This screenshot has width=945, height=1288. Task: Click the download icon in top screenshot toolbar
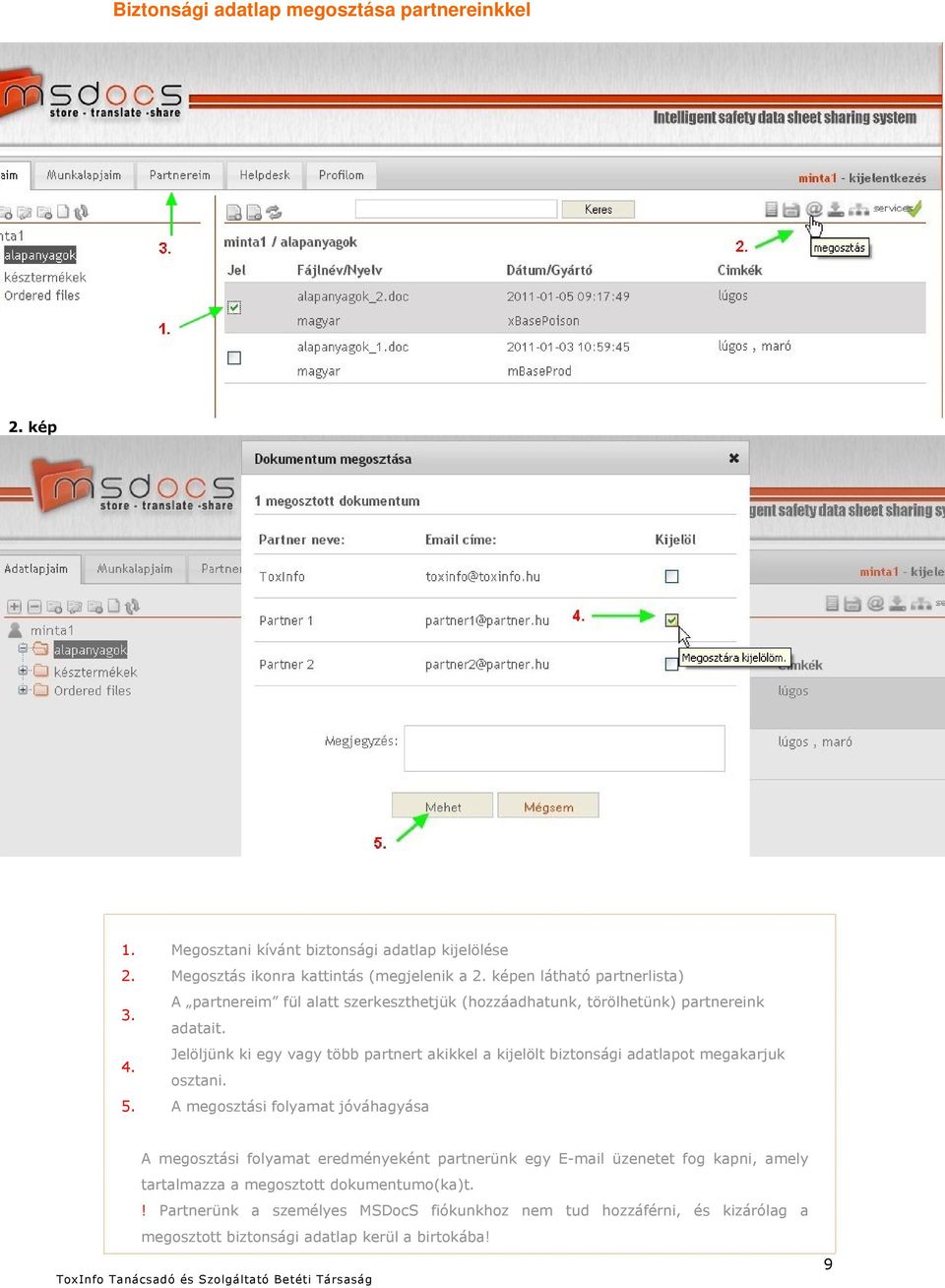pos(836,209)
